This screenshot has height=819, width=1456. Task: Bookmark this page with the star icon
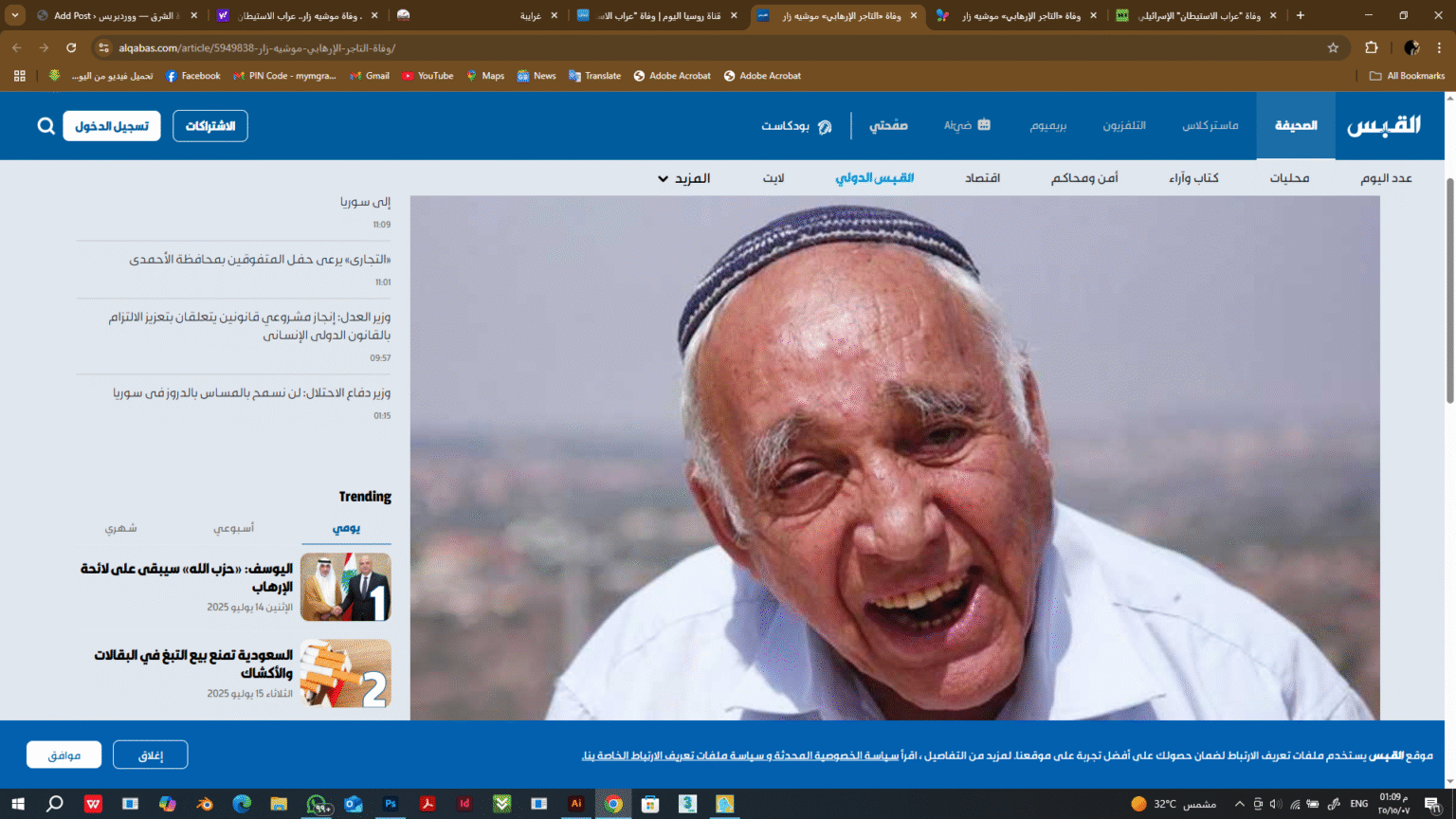[1333, 47]
